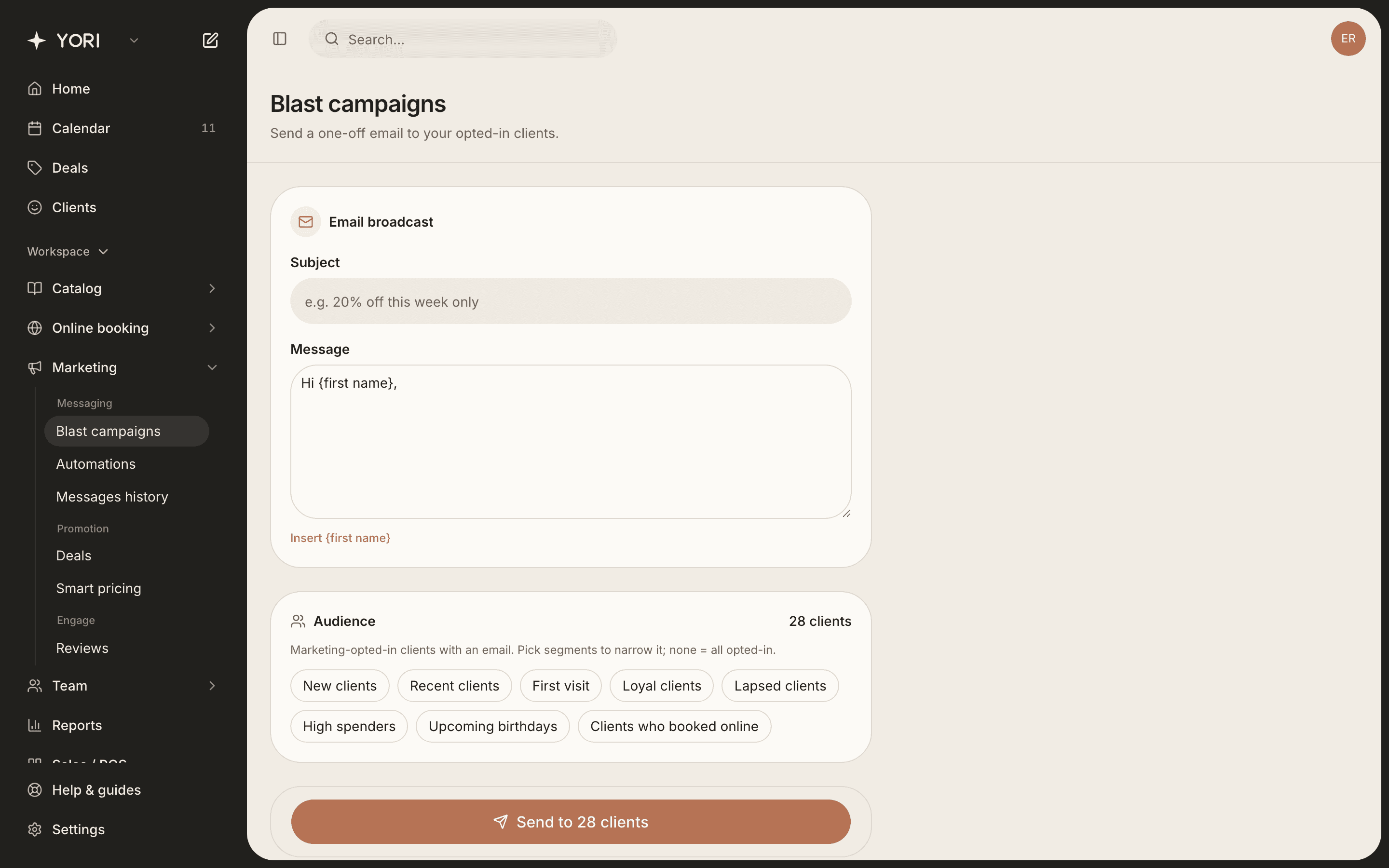This screenshot has width=1389, height=868.
Task: Click the search magnifier icon
Action: coord(332,39)
